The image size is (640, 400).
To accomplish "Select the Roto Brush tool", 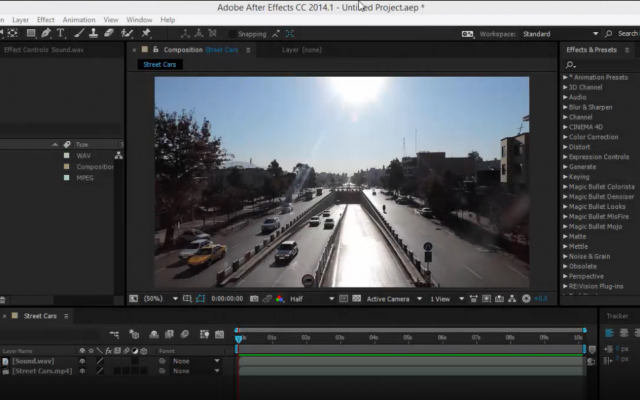I will pyautogui.click(x=127, y=33).
